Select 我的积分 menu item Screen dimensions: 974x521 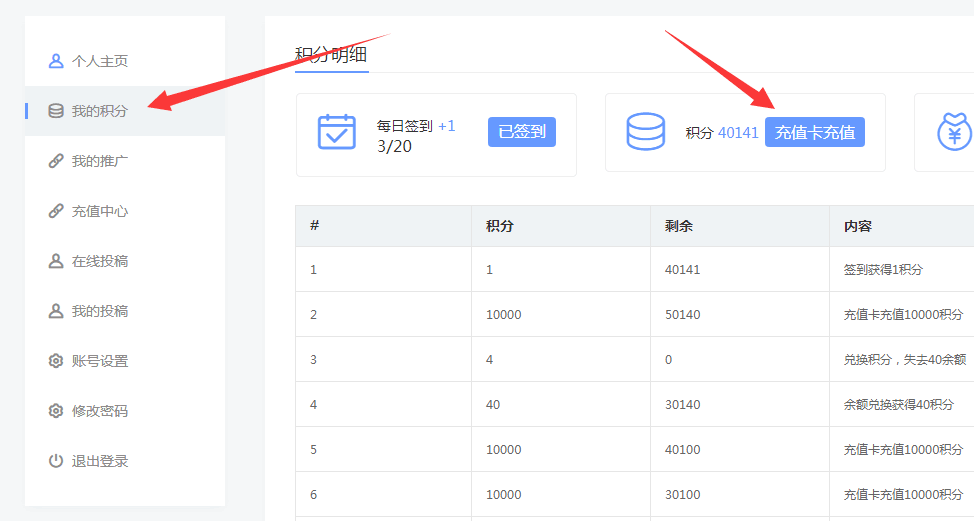(125, 111)
